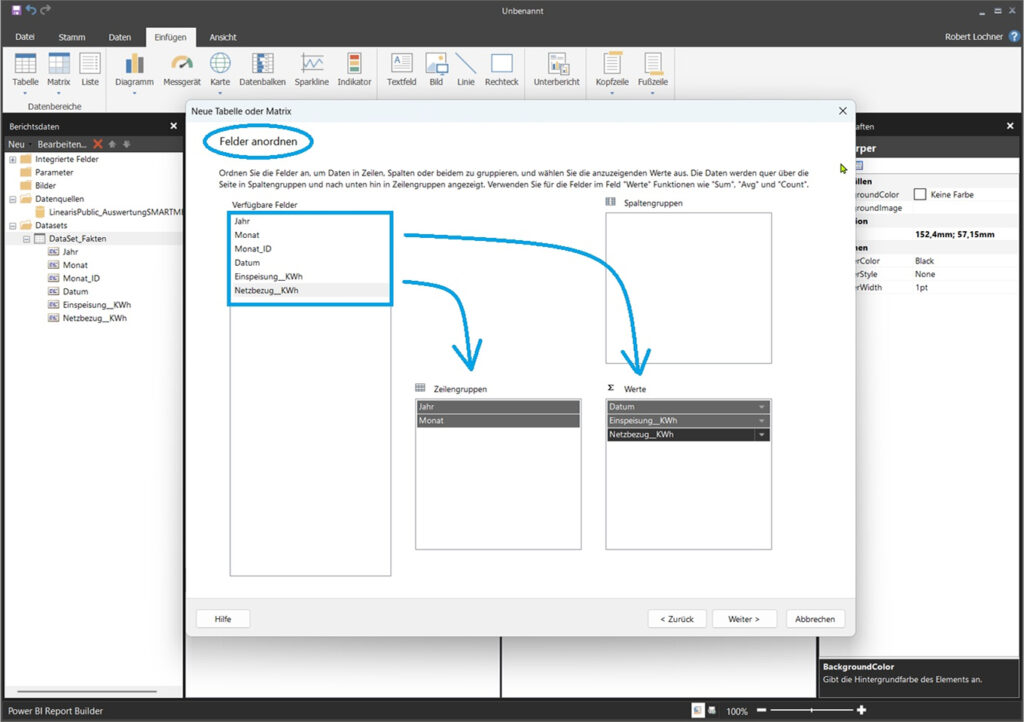Open the Daten ribbon tab
The height and width of the screenshot is (722, 1024).
pyautogui.click(x=120, y=37)
